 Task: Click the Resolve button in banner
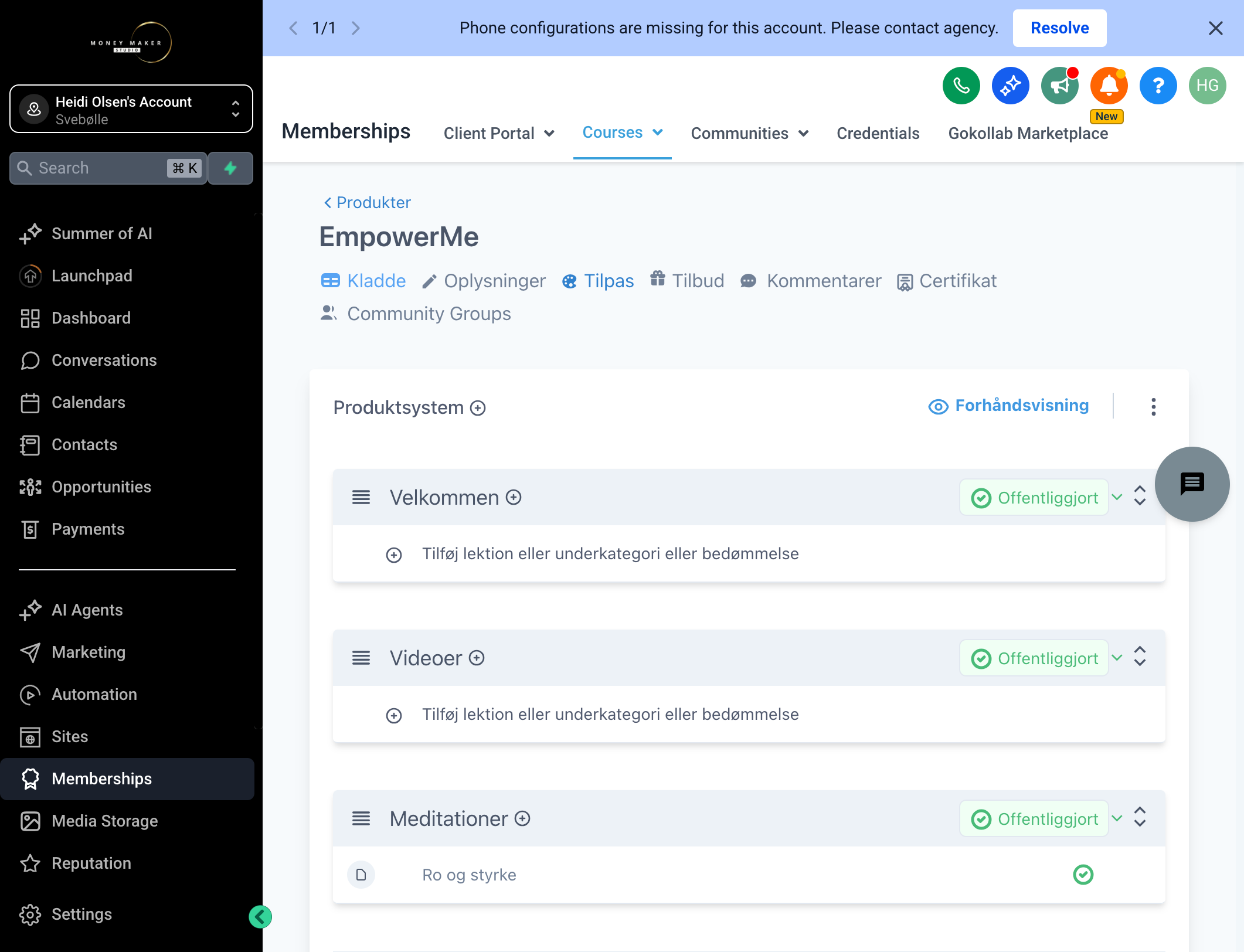[x=1059, y=28]
